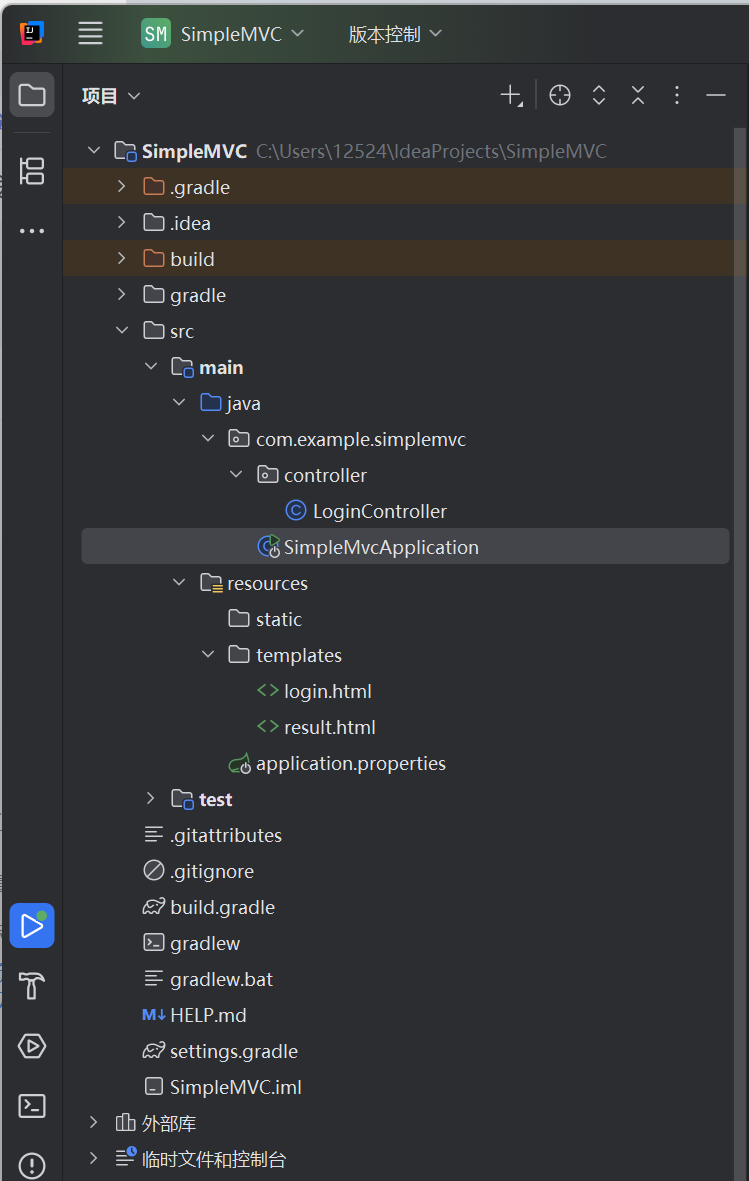Expand the test folder

pos(150,799)
